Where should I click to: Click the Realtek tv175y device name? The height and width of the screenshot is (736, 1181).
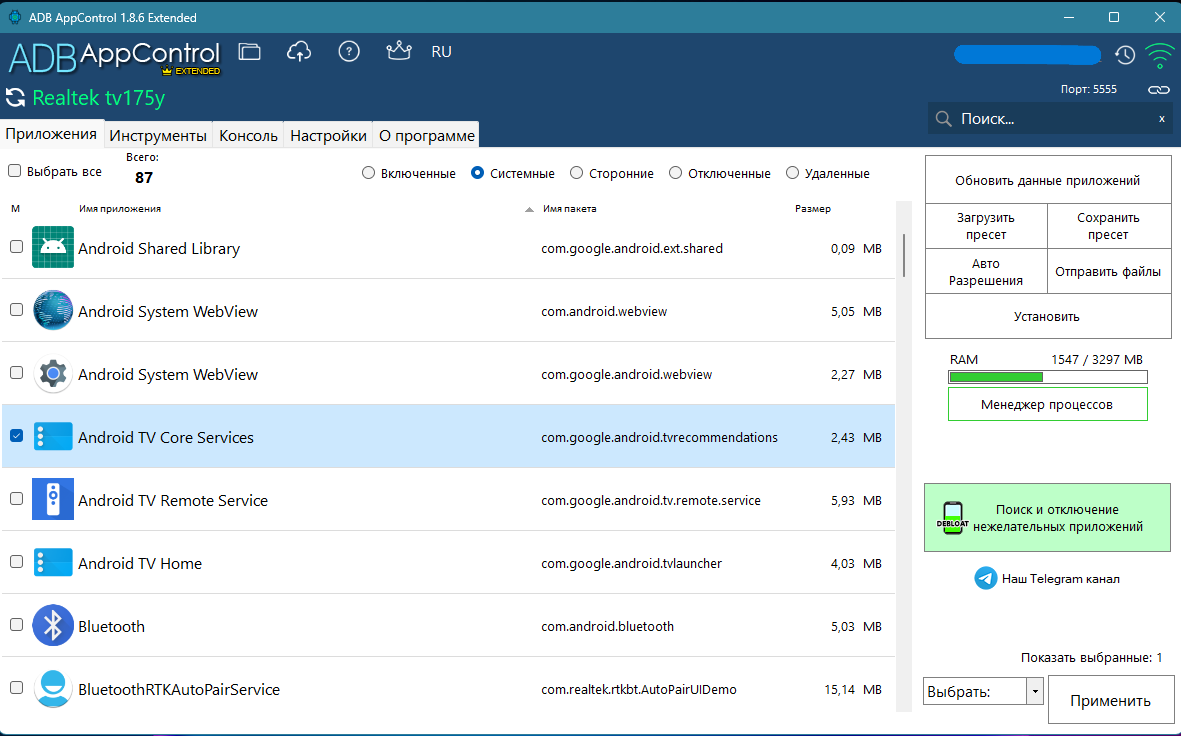(99, 98)
